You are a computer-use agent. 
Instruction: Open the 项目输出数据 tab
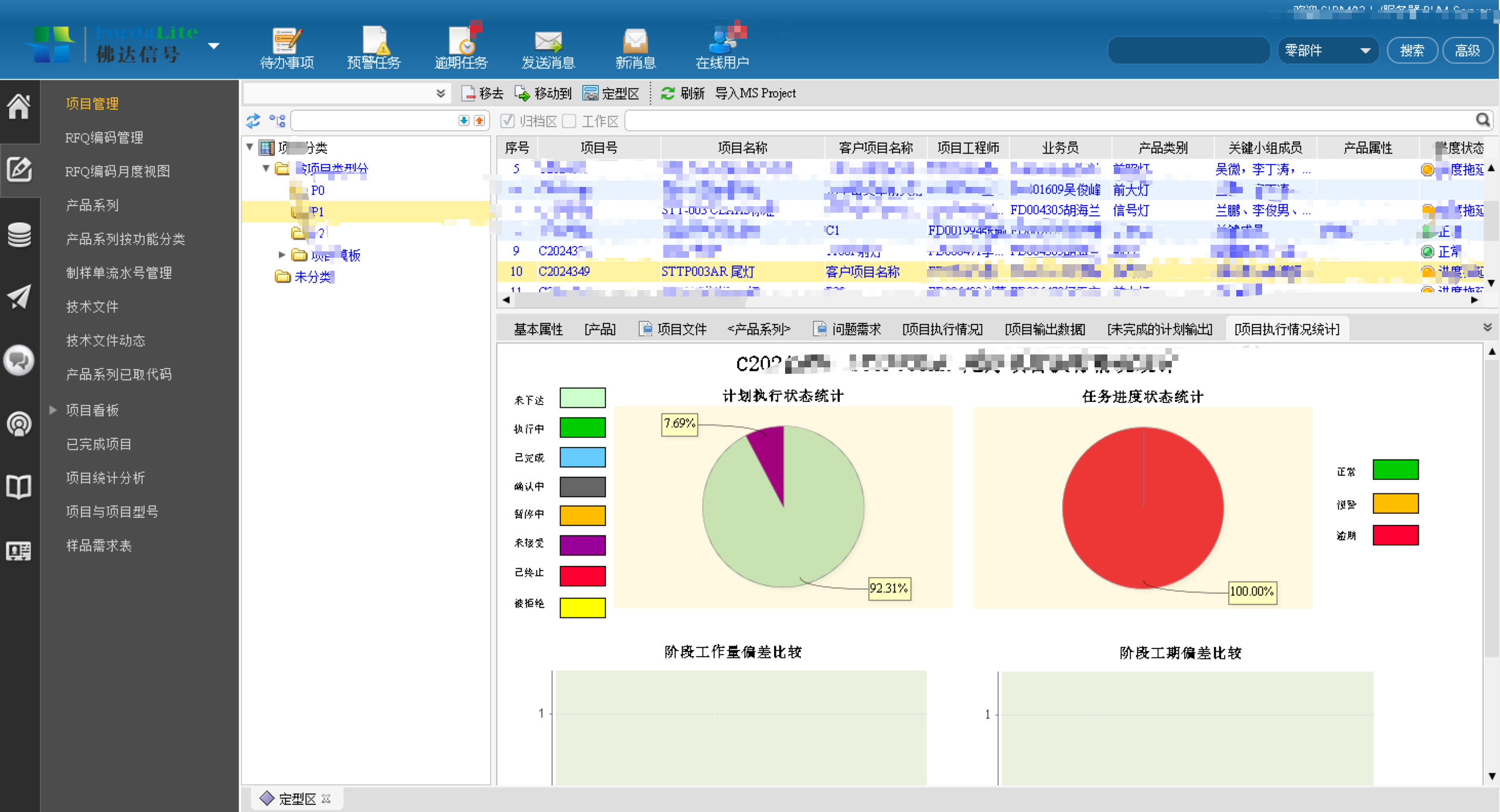(x=1045, y=329)
